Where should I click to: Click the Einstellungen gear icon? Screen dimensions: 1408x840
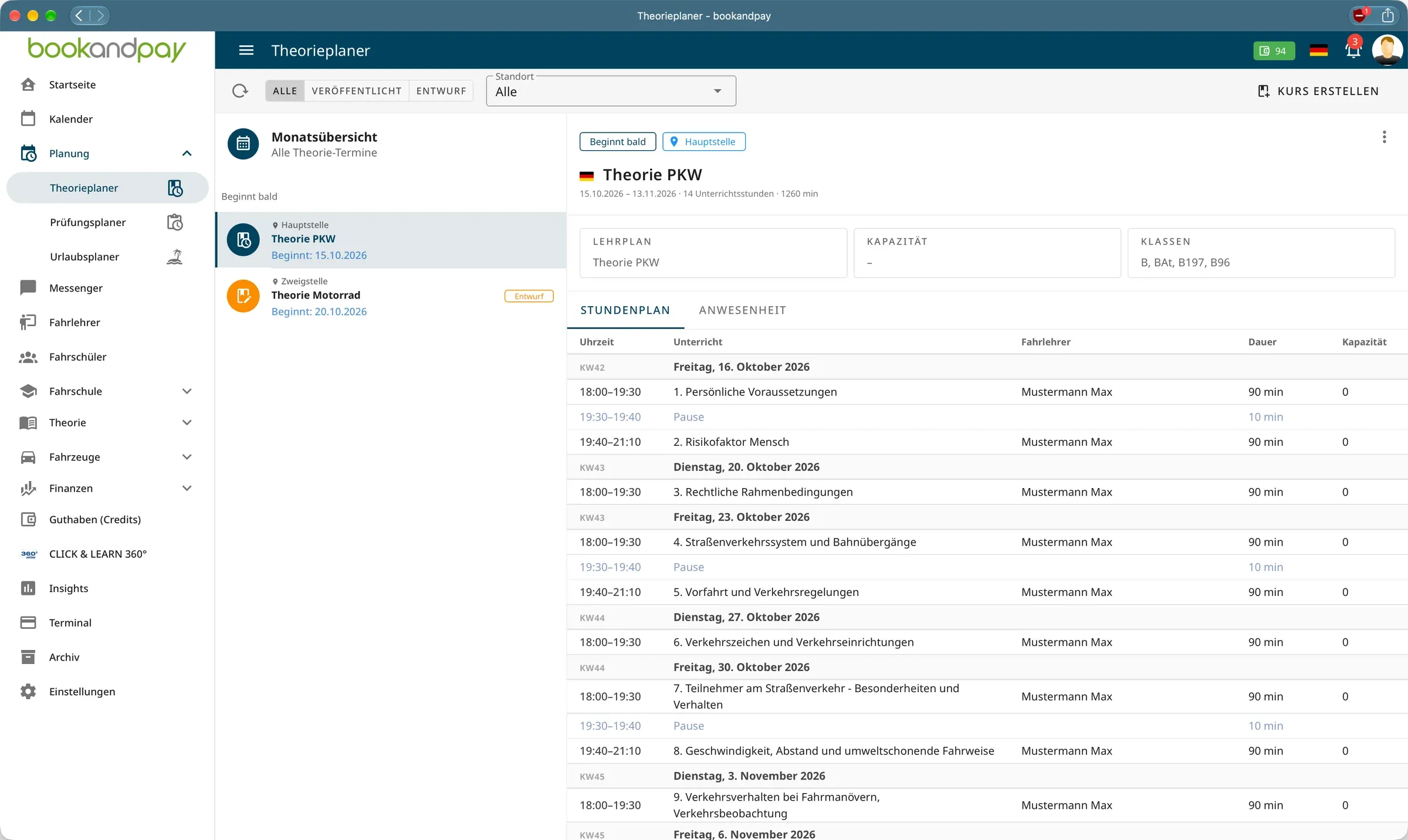[28, 692]
